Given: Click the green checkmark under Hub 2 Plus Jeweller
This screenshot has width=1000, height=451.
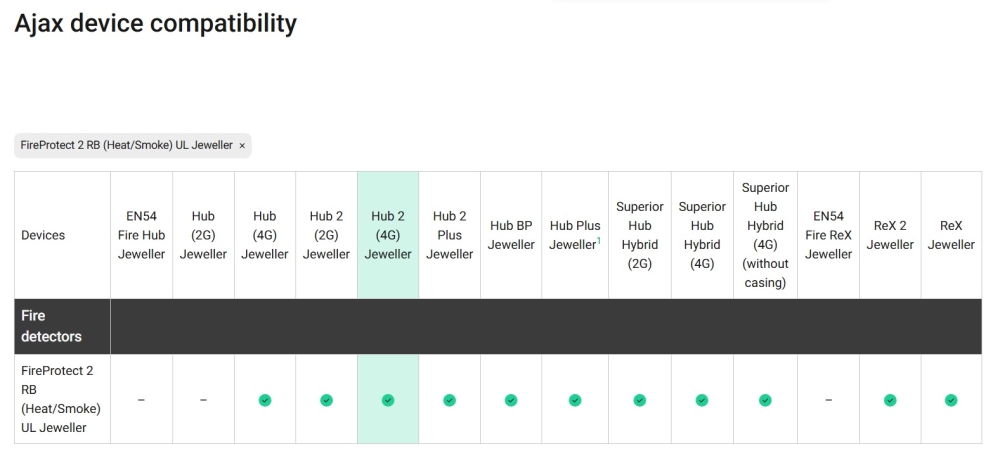Looking at the screenshot, I should coord(450,400).
